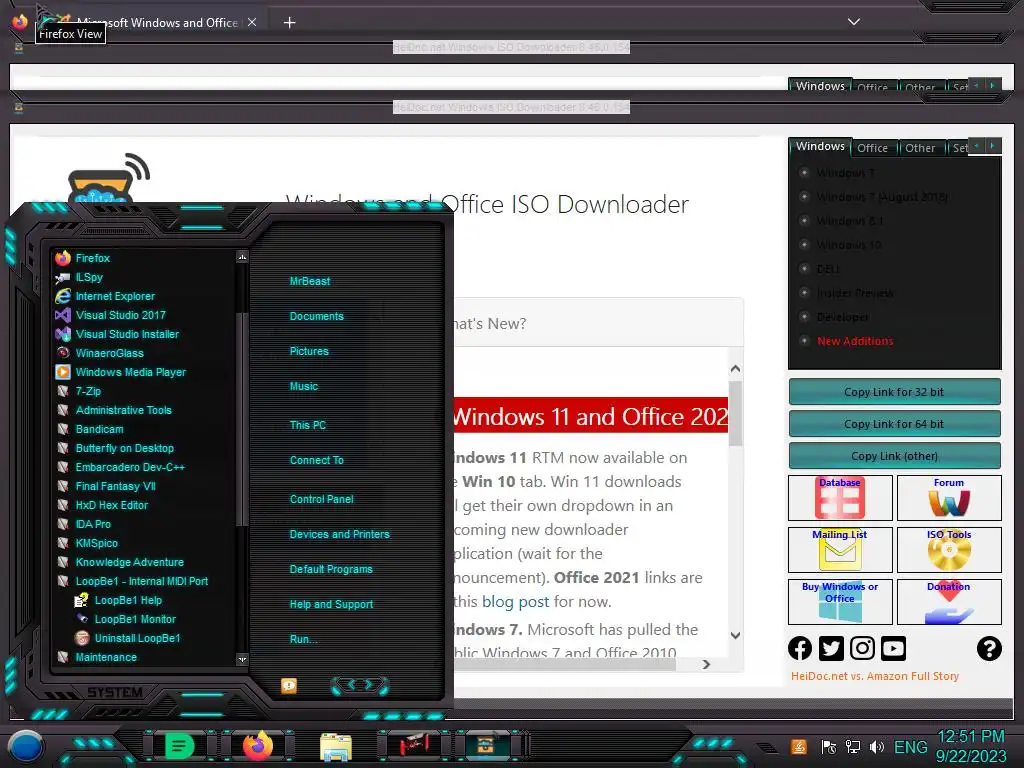
Task: Expand the 7-Zip folder
Action: [78, 391]
